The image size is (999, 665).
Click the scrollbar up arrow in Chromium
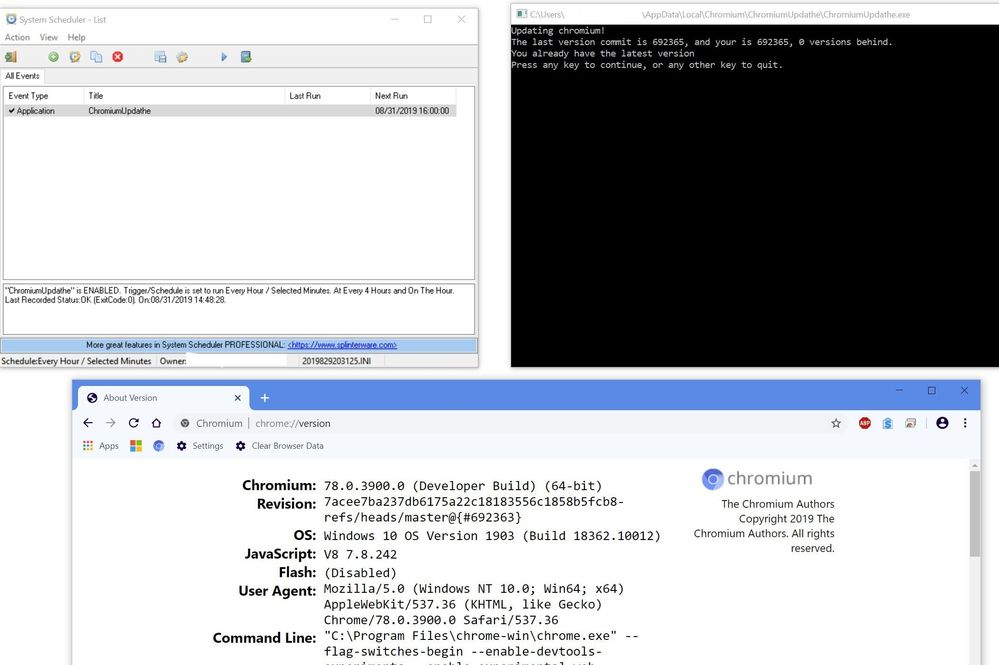pyautogui.click(x=975, y=466)
